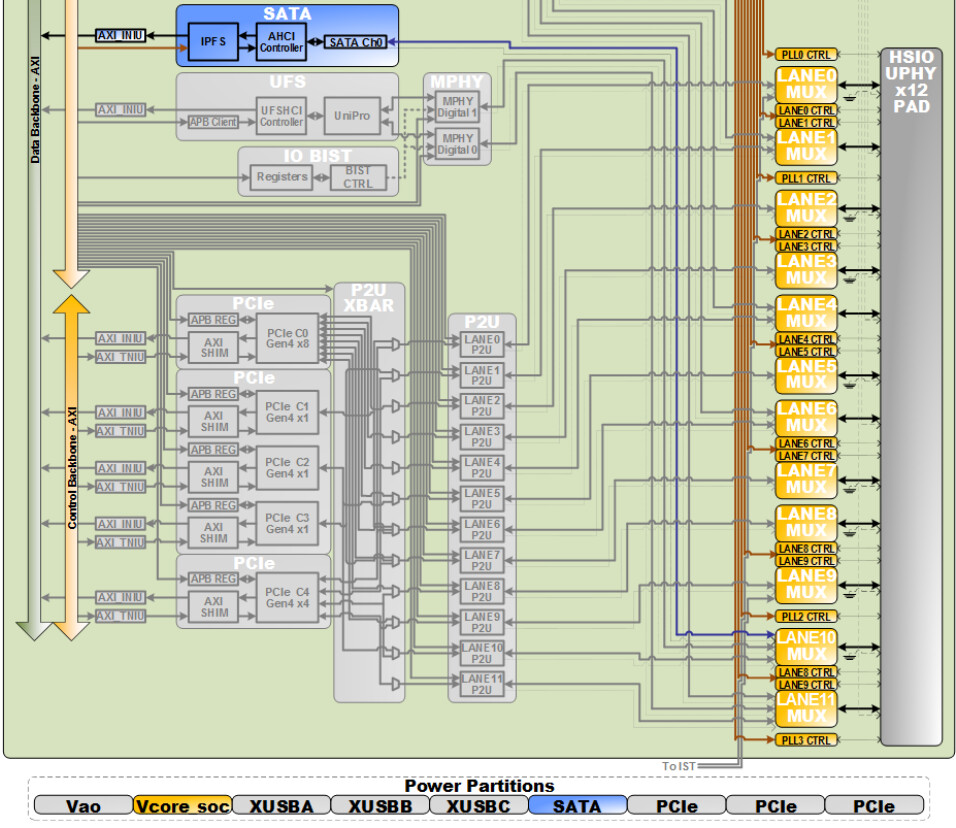Click the XUSBB power partition chip
The height and width of the screenshot is (828, 956).
(380, 805)
